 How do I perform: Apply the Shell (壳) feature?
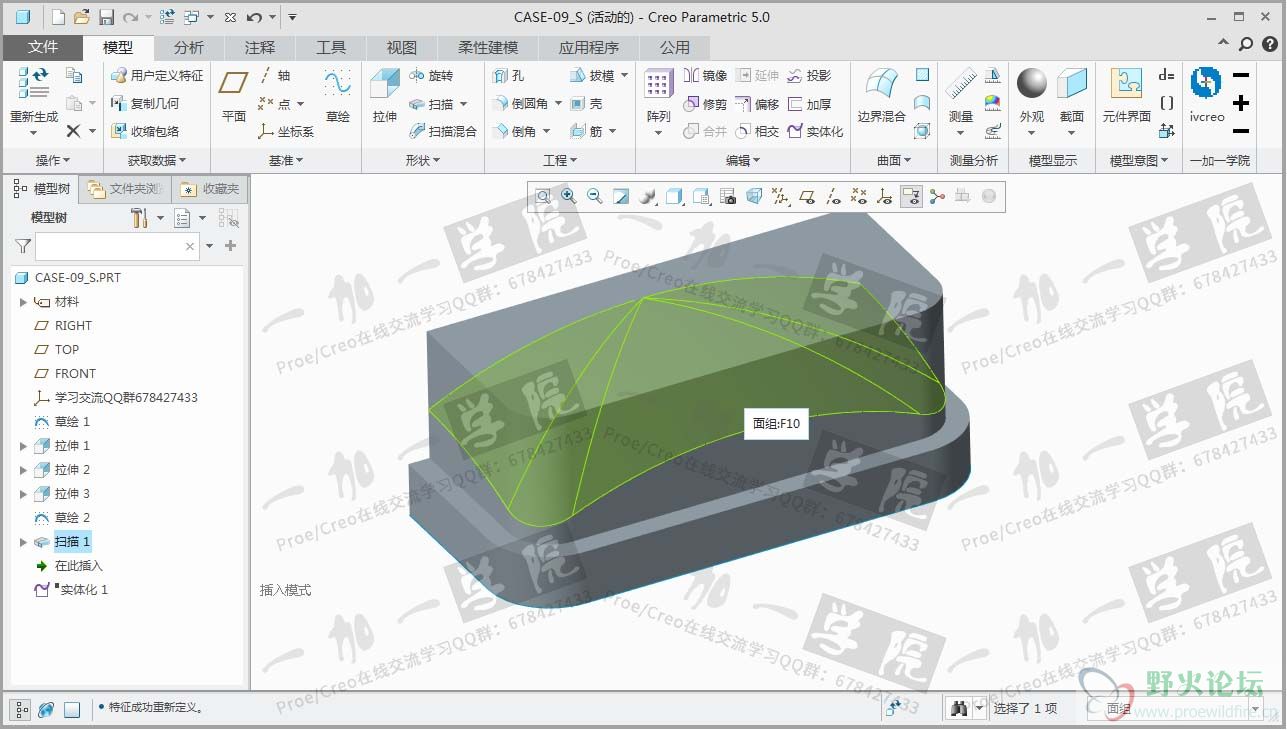point(586,103)
